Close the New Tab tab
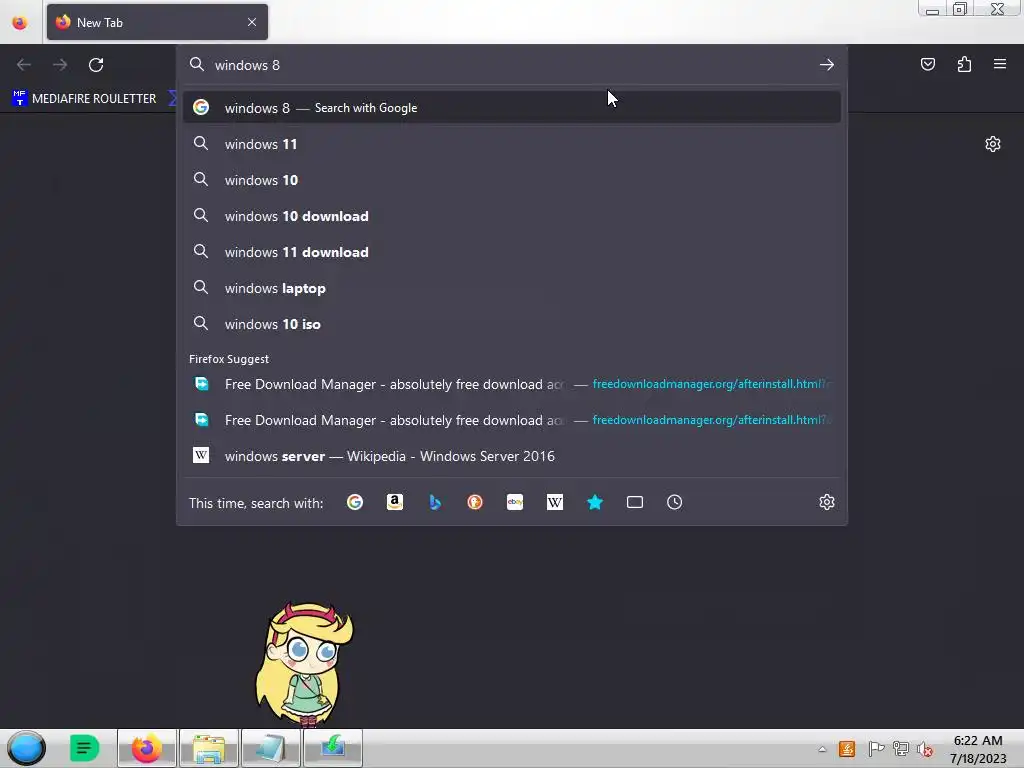The height and width of the screenshot is (768, 1024). click(x=251, y=22)
